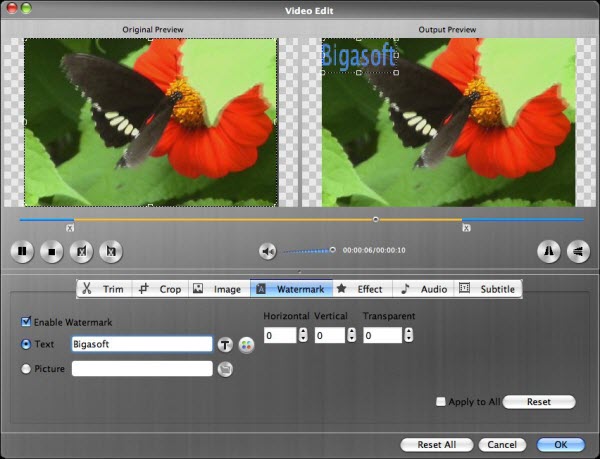Click the Cancel button
Viewport: 600px width, 459px height.
pyautogui.click(x=502, y=444)
